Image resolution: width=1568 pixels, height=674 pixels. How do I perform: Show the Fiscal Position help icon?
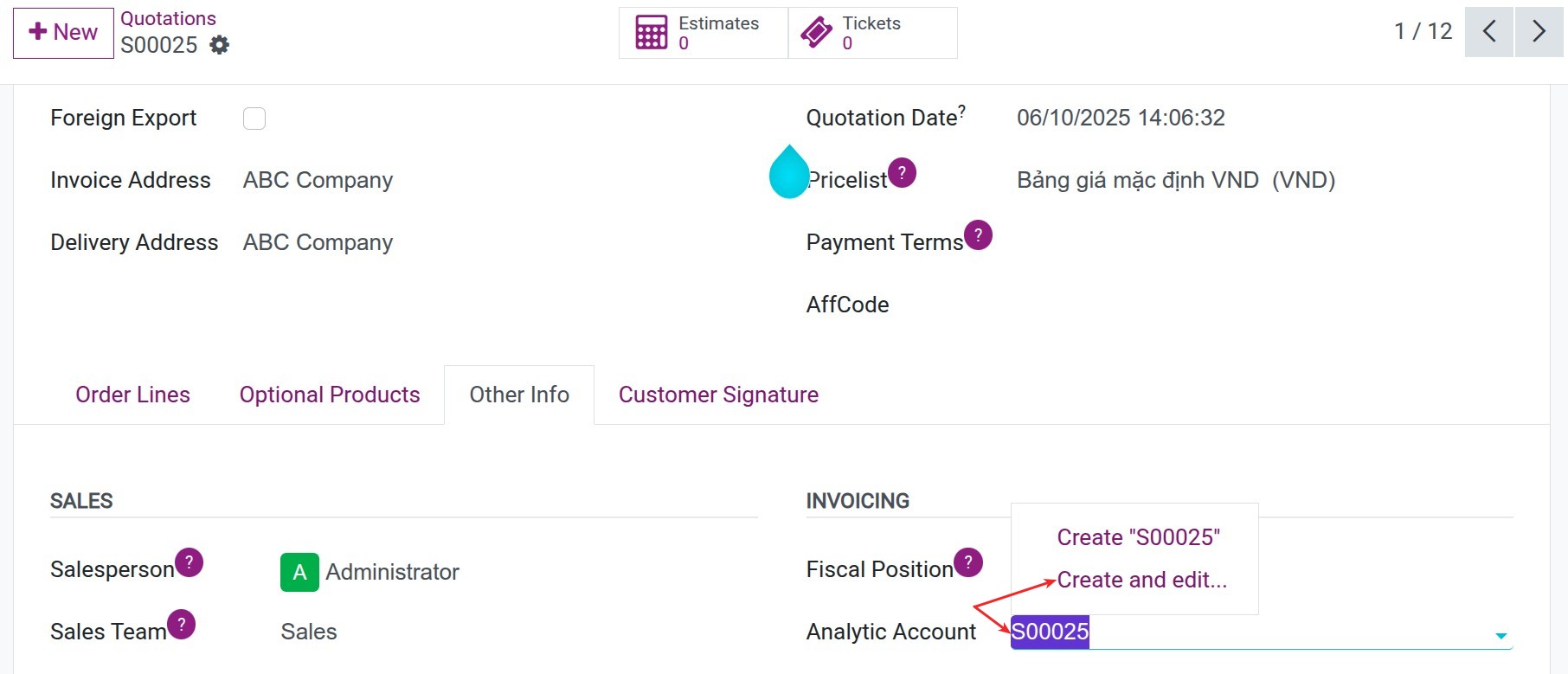(967, 562)
